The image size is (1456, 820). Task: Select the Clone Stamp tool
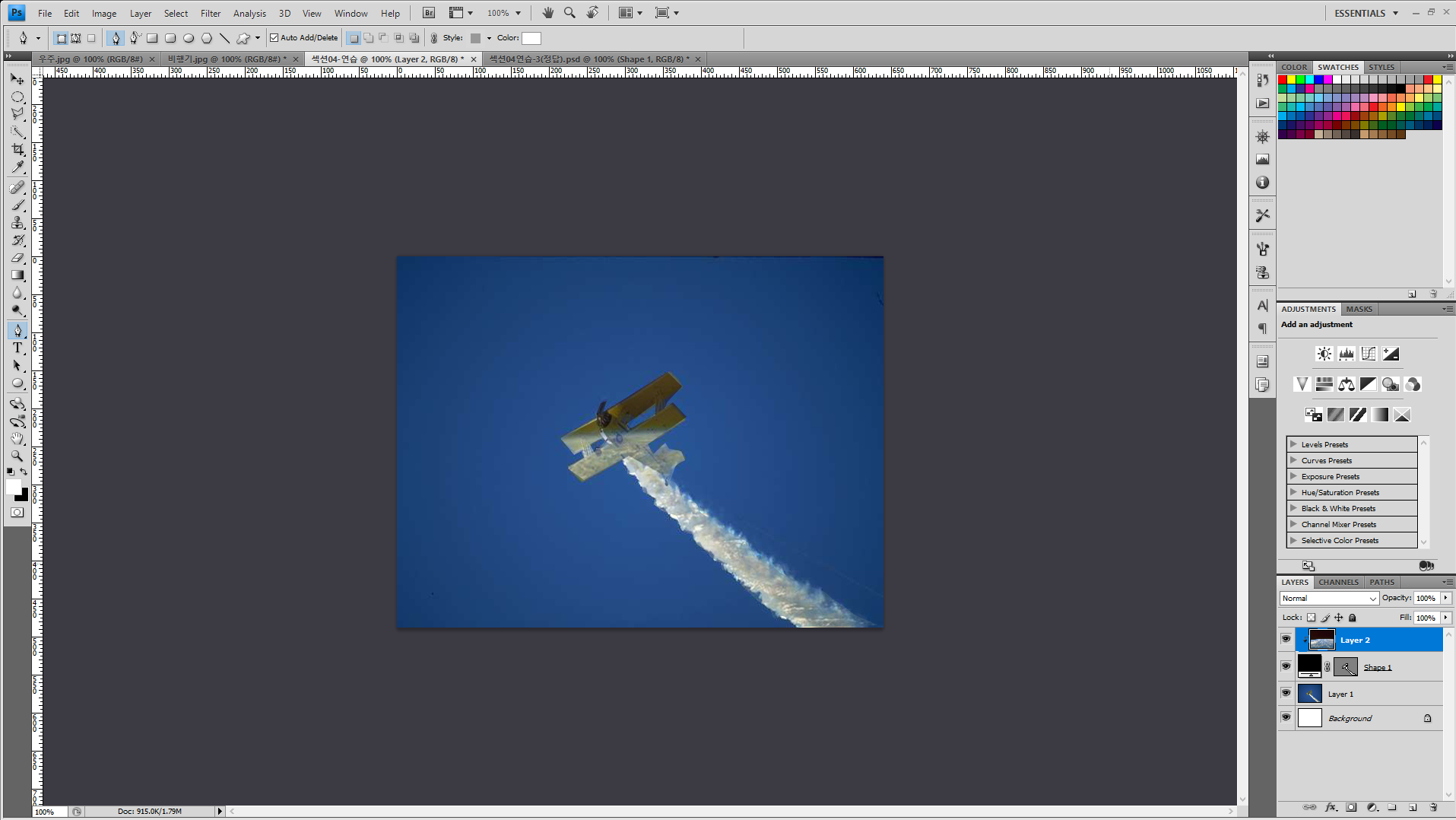tap(17, 223)
